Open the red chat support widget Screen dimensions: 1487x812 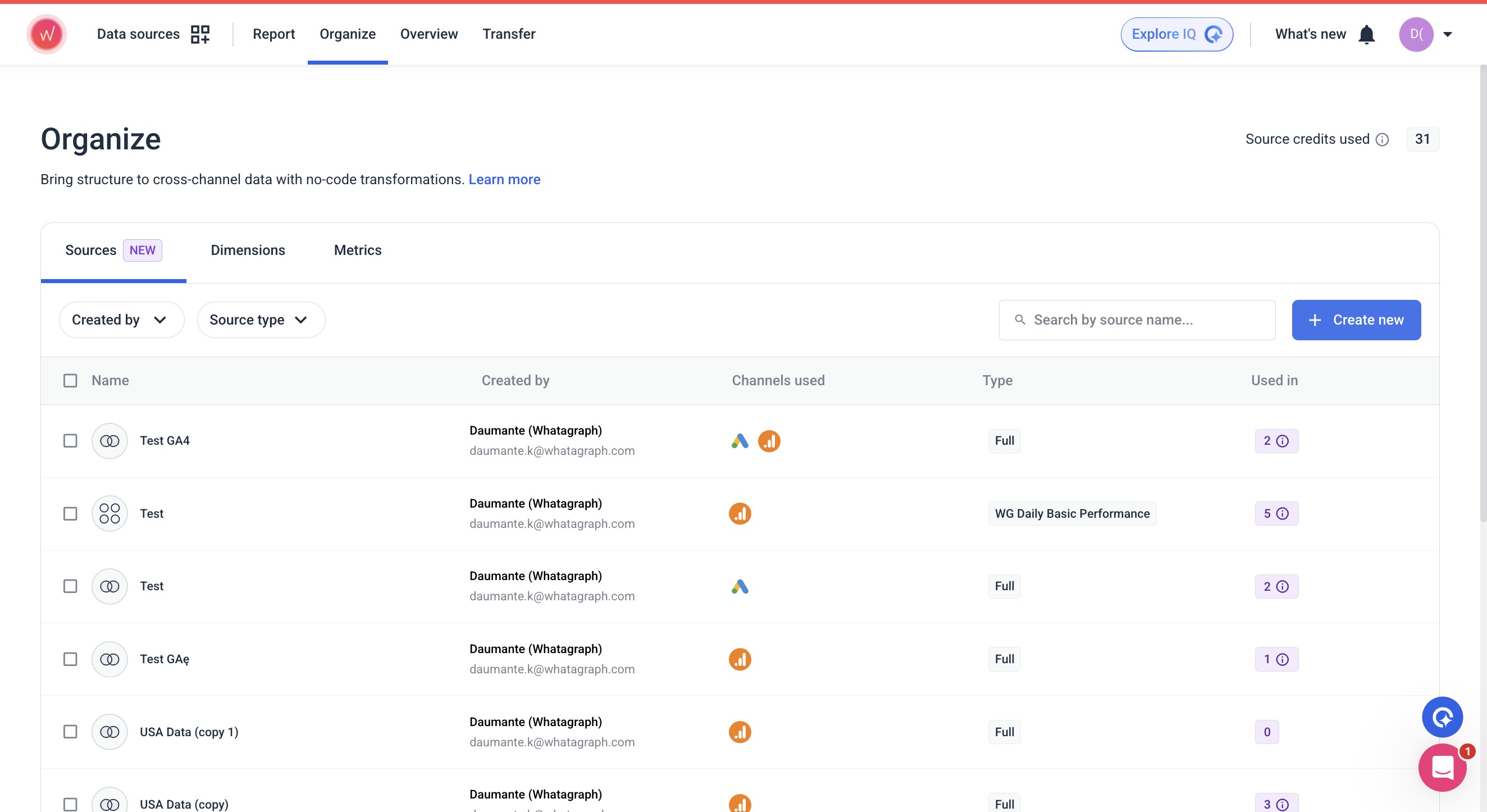(x=1442, y=768)
